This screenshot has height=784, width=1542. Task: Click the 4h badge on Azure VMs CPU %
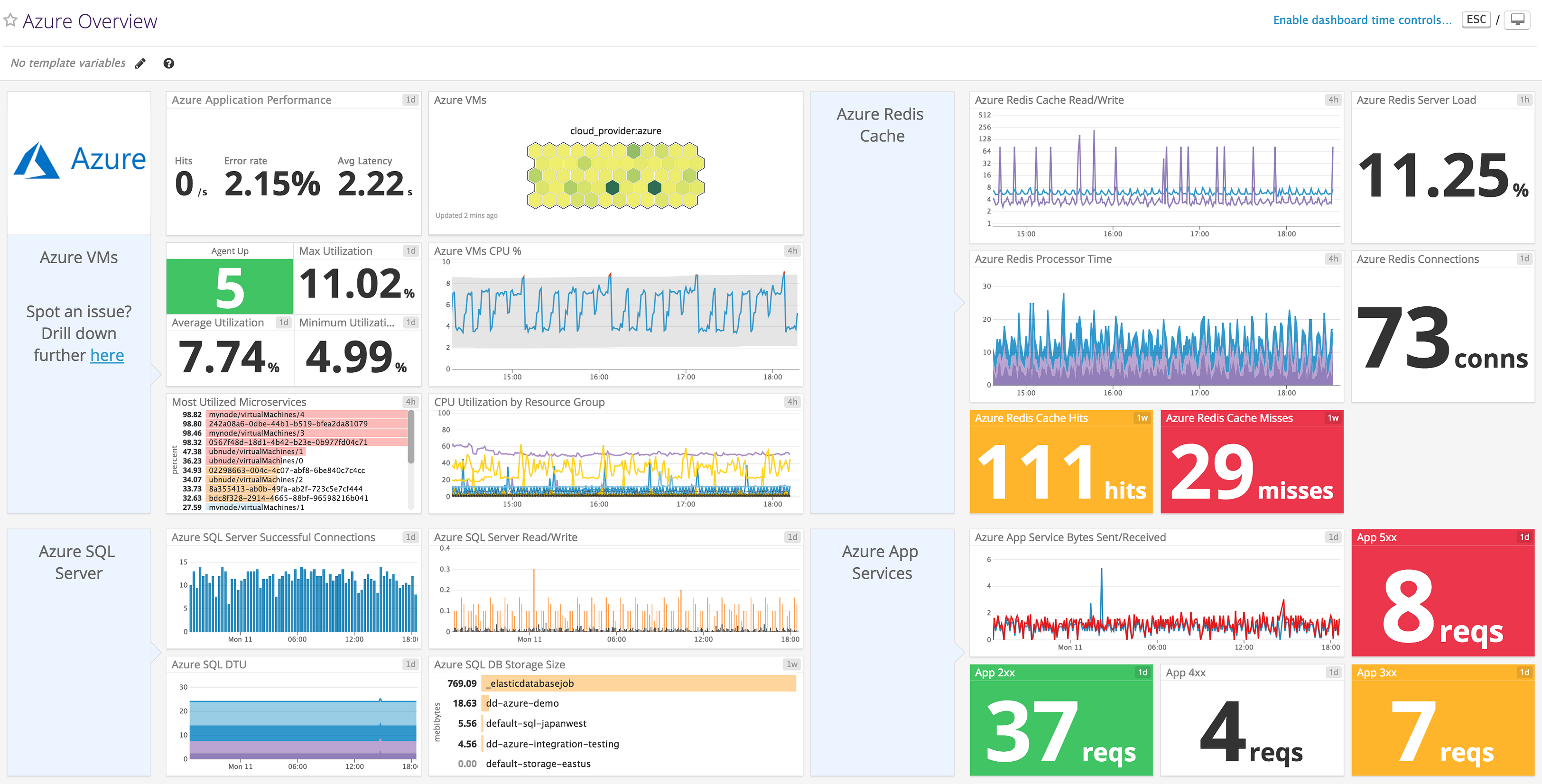pyautogui.click(x=791, y=251)
